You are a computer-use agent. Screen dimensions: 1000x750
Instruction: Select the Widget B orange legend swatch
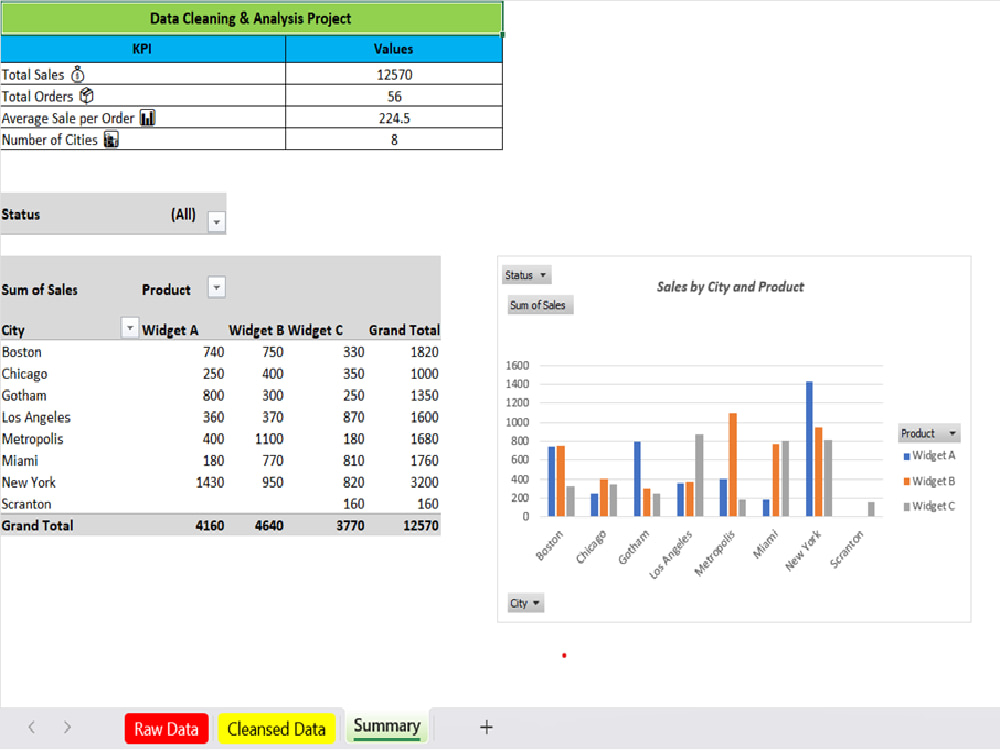[906, 482]
